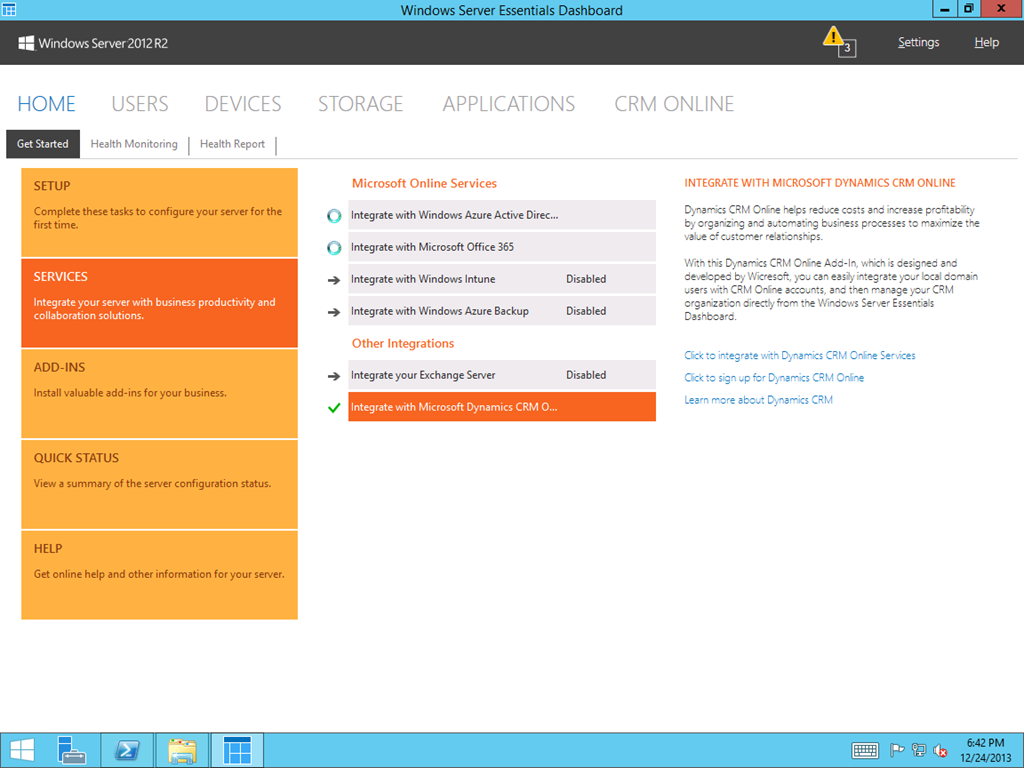Launch PowerShell from the taskbar
This screenshot has width=1024, height=768.
pyautogui.click(x=127, y=750)
